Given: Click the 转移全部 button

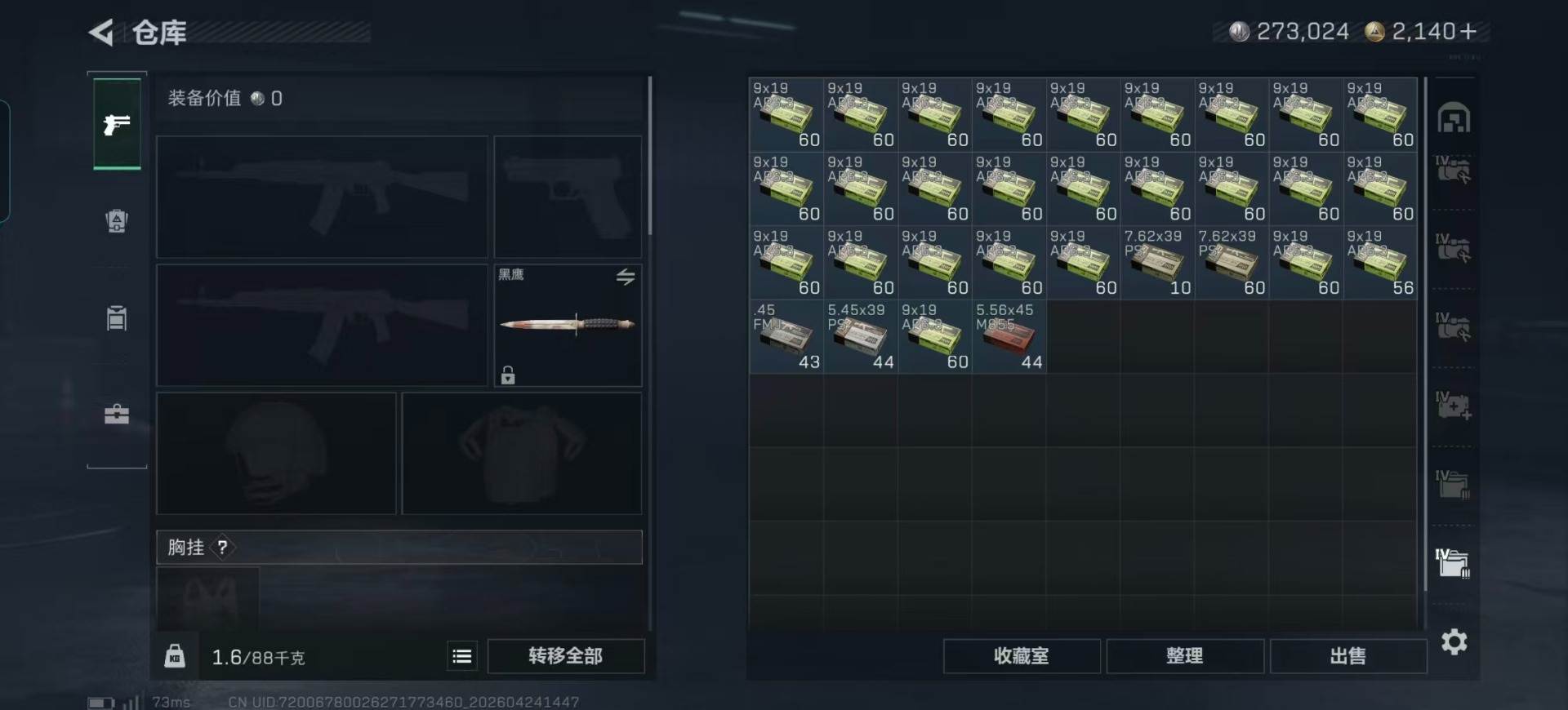Looking at the screenshot, I should click(x=565, y=656).
